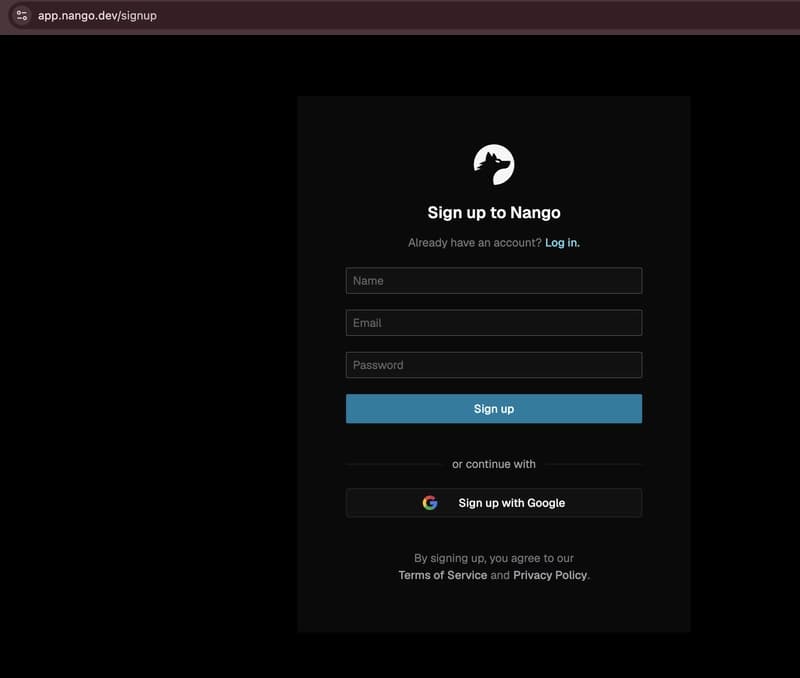Click the Nango wolf logo
Screen dimensions: 800x678
[493, 164]
